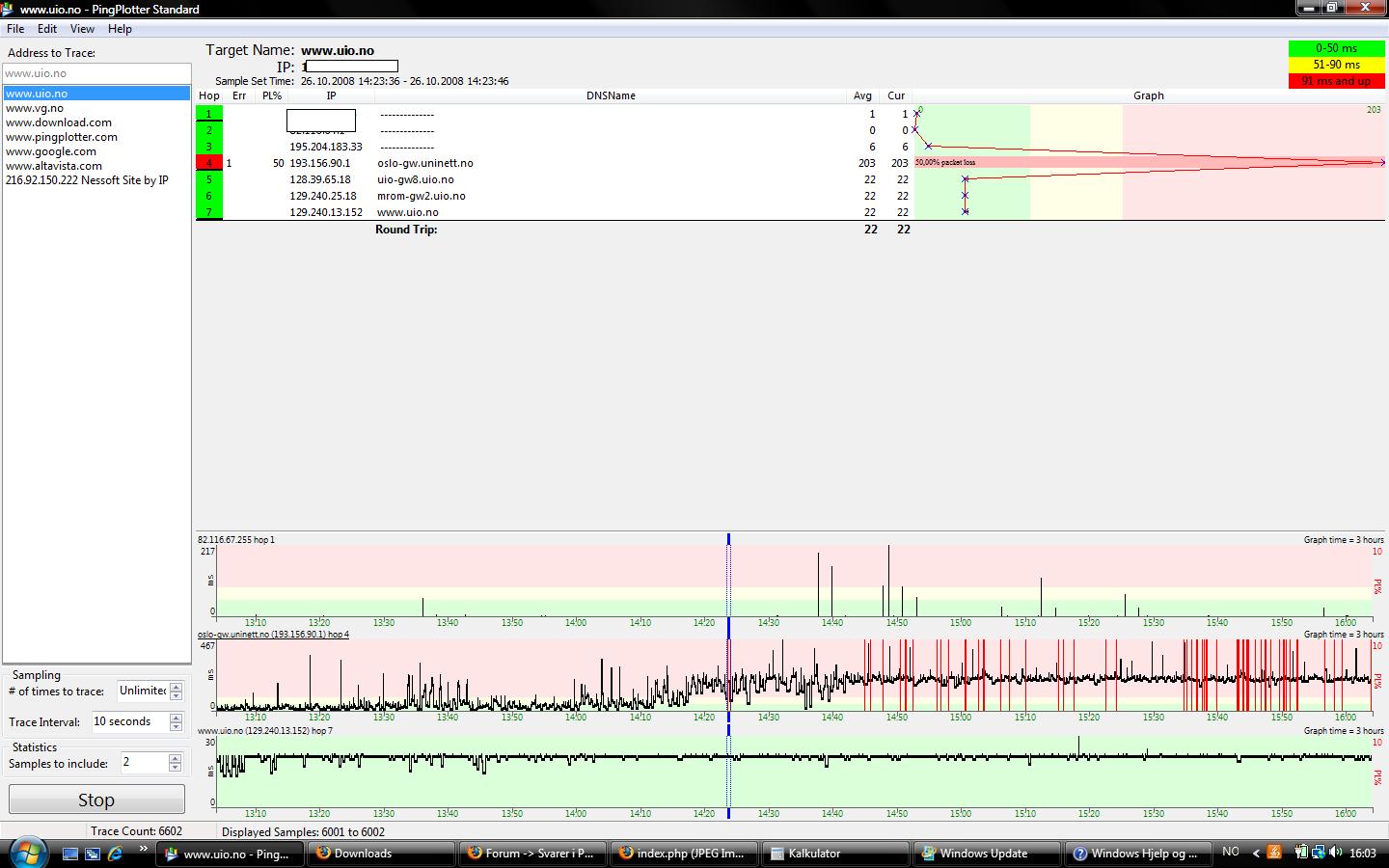Open the View menu
This screenshot has width=1389, height=868.
82,29
